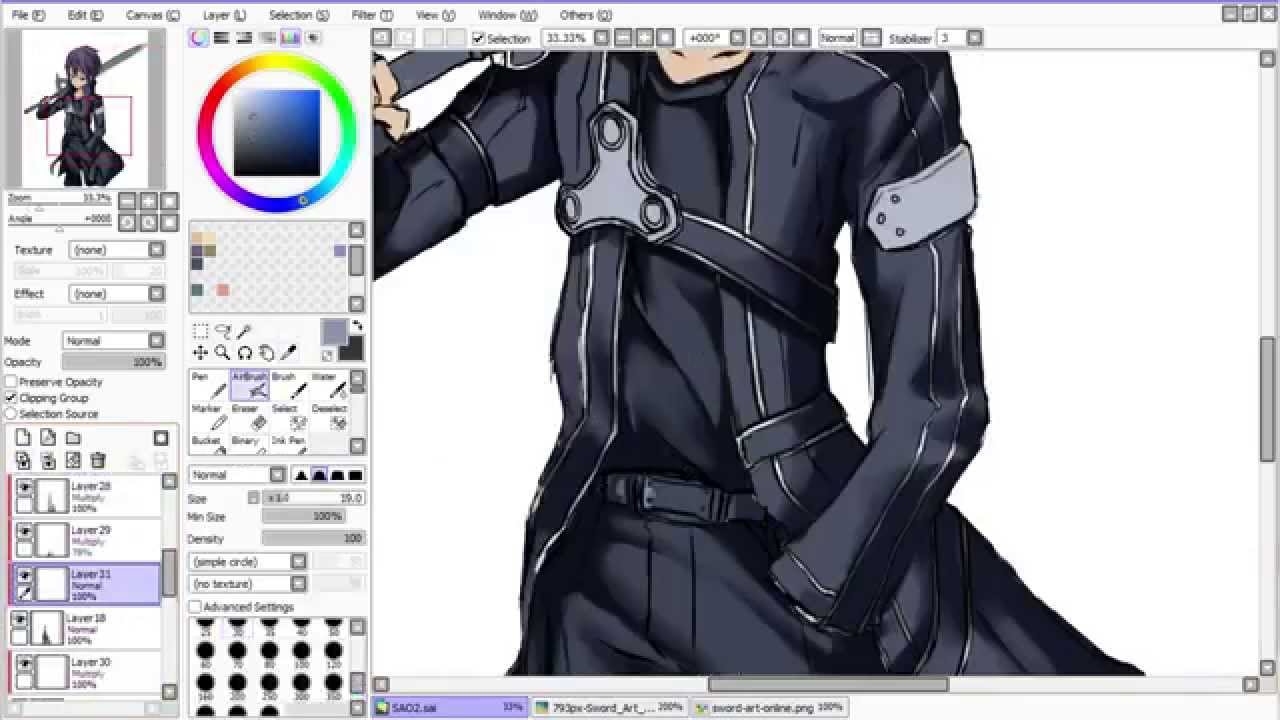
Task: Open the layer Mode dropdown
Action: [x=113, y=341]
